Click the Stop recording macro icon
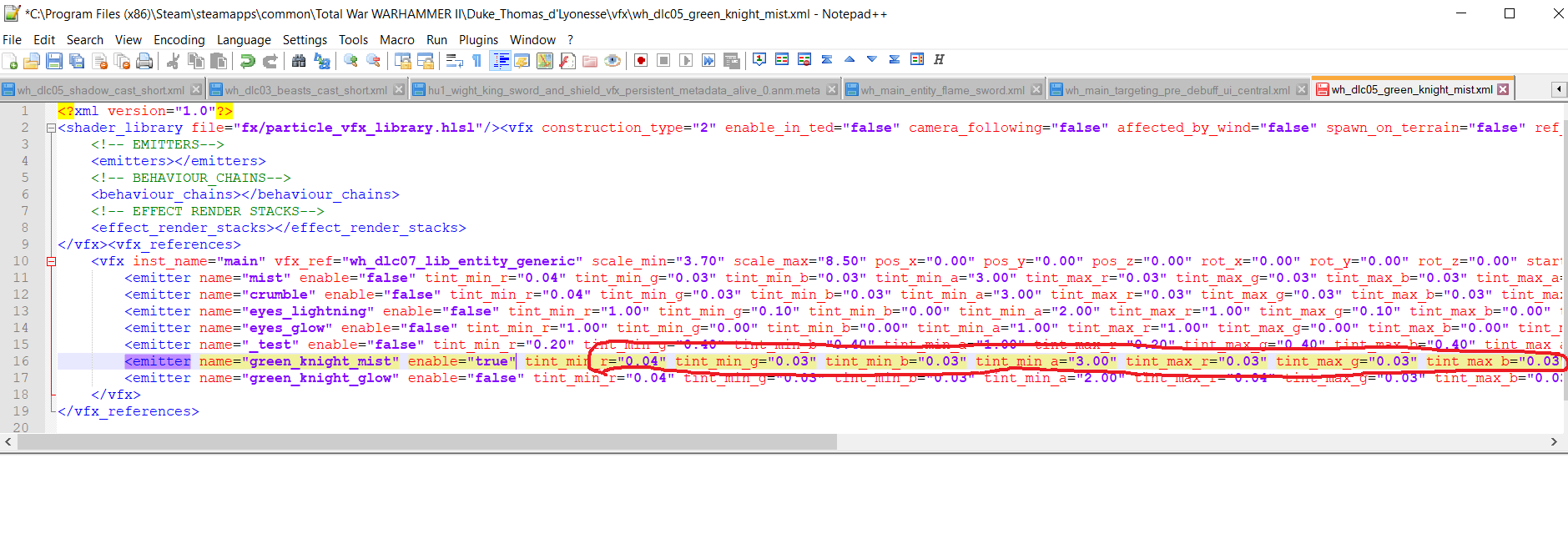Viewport: 1568px width, 559px height. click(x=663, y=60)
